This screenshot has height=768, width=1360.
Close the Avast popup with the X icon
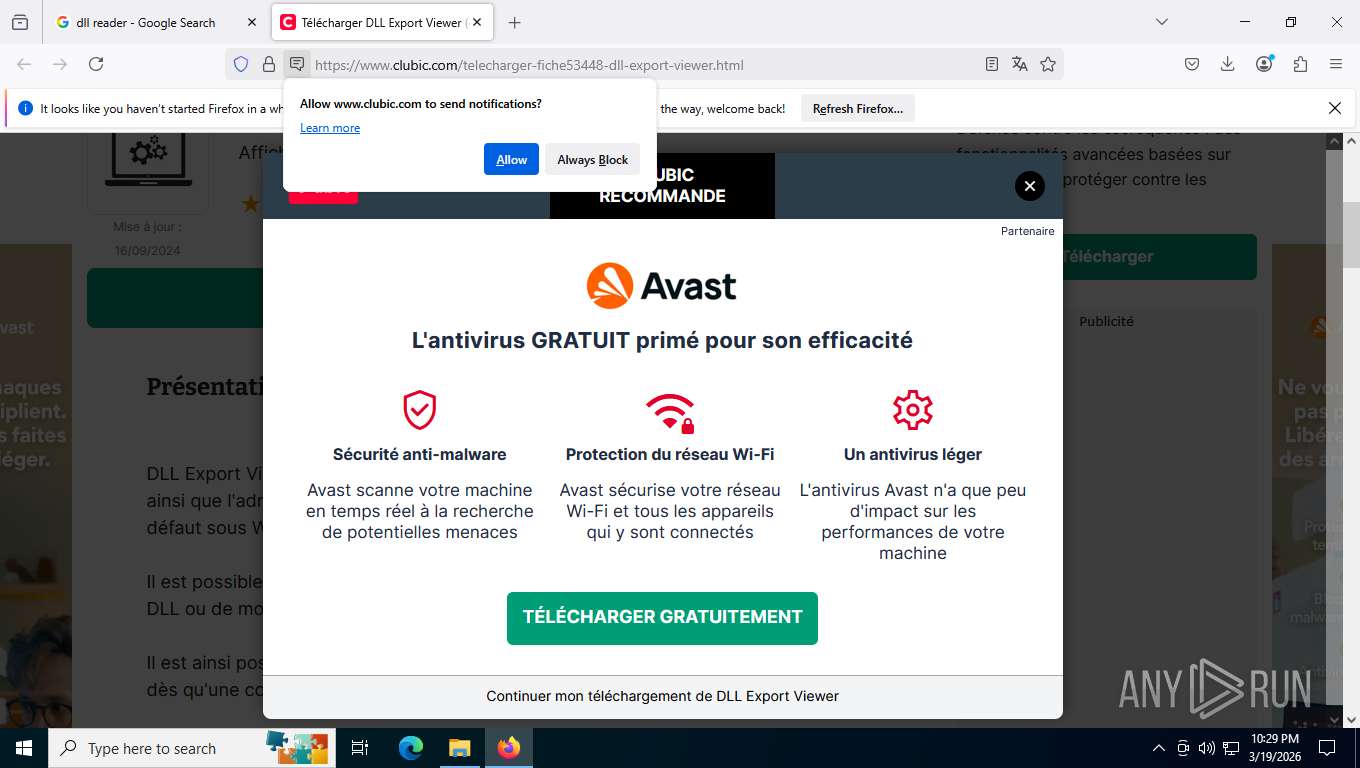pos(1029,186)
